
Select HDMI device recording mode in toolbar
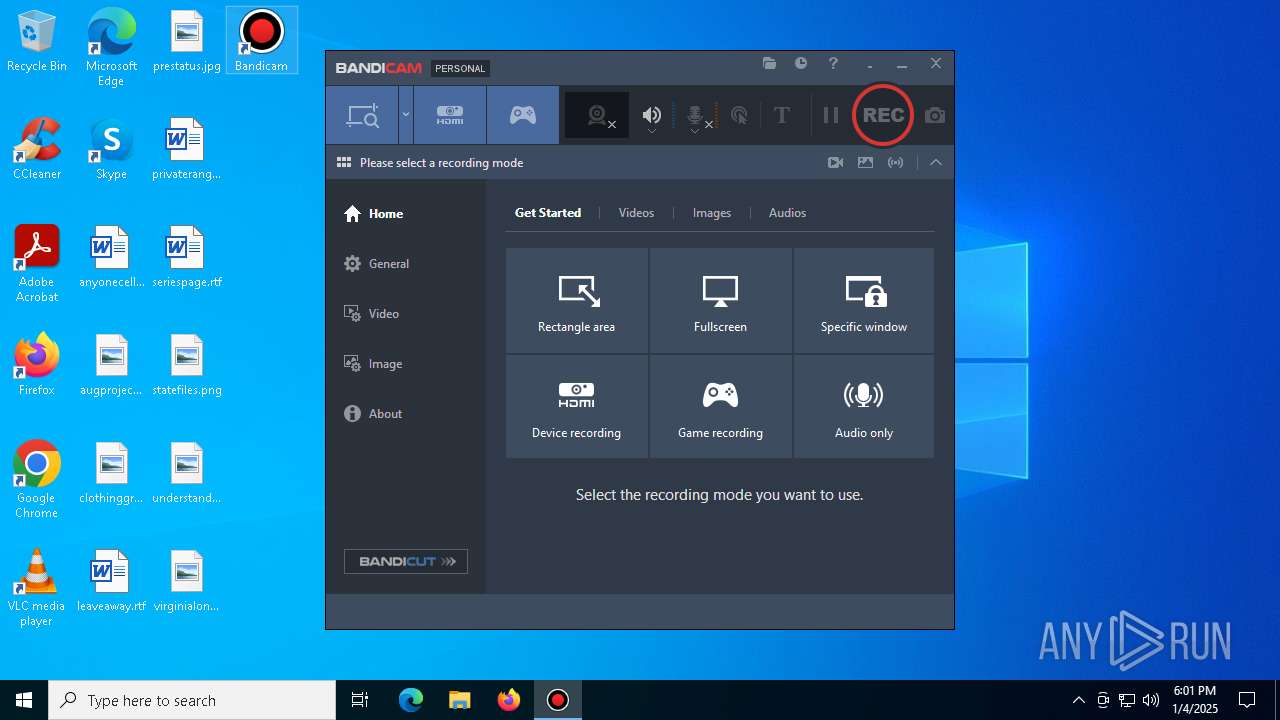coord(450,115)
